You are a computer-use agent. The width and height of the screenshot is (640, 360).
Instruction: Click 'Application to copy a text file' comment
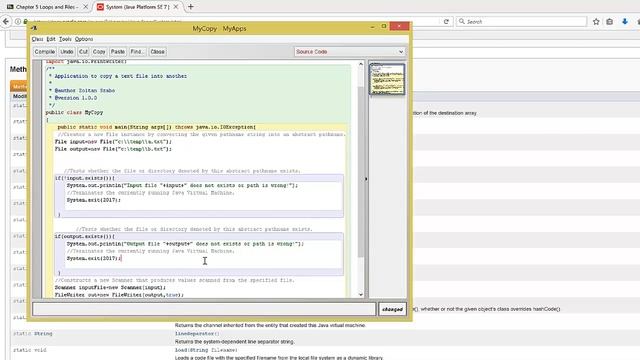click(x=120, y=76)
